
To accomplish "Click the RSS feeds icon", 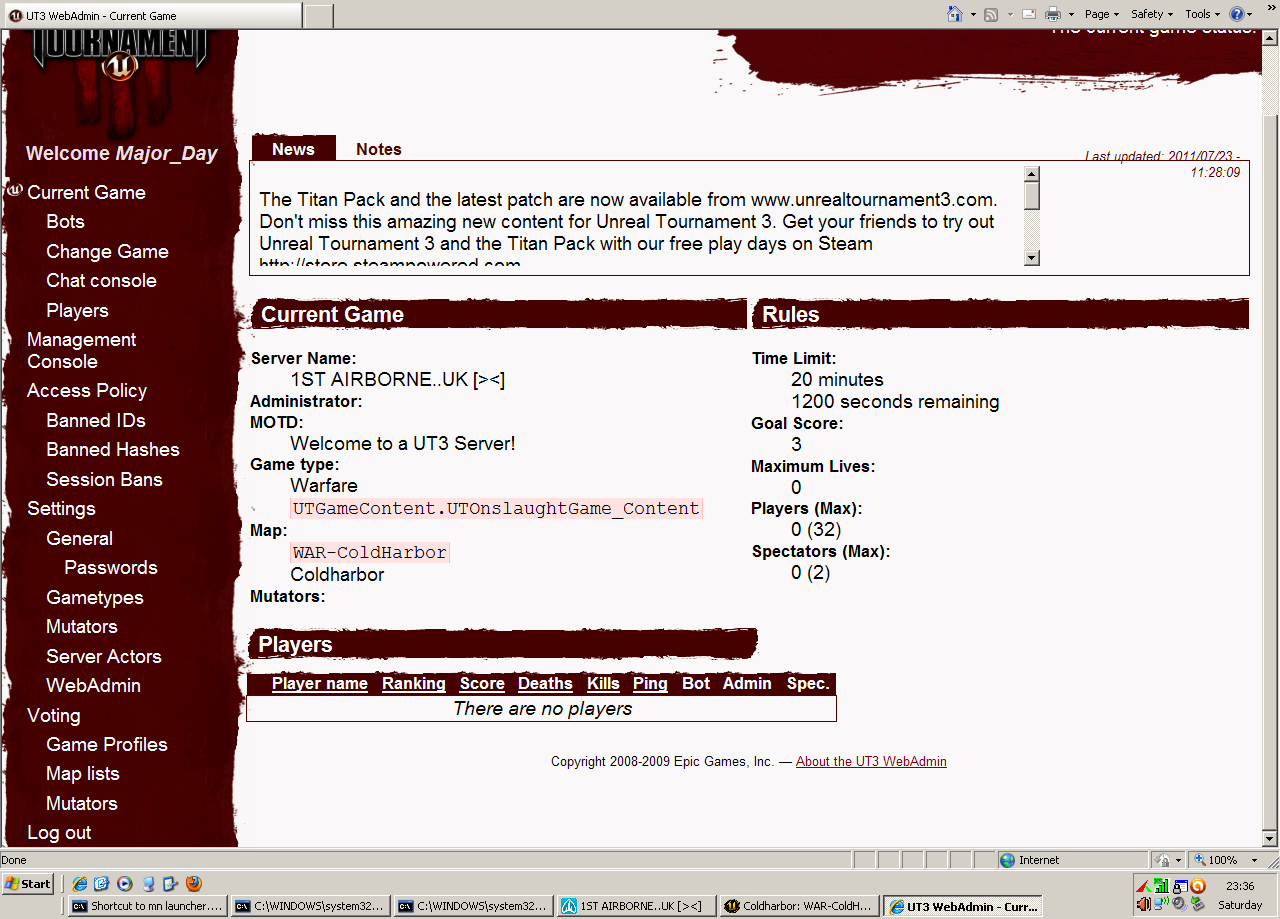I will 991,14.
